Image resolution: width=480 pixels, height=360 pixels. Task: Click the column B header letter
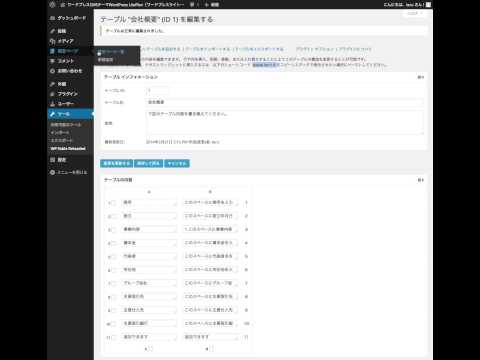pyautogui.click(x=210, y=192)
